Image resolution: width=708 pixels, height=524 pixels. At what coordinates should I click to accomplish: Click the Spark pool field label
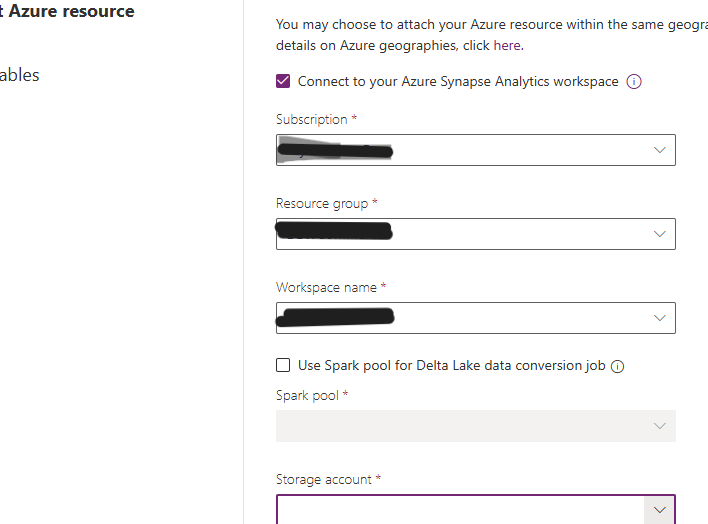coord(307,395)
